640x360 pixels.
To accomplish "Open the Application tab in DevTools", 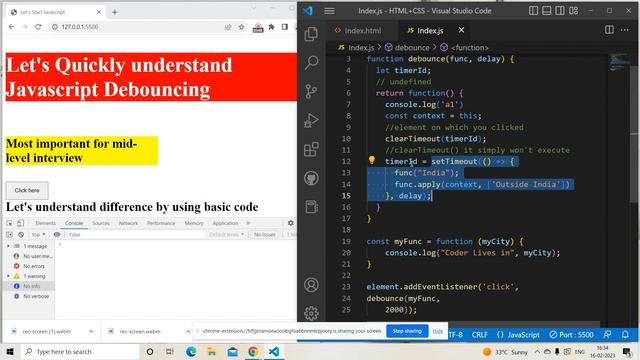I will coord(225,223).
